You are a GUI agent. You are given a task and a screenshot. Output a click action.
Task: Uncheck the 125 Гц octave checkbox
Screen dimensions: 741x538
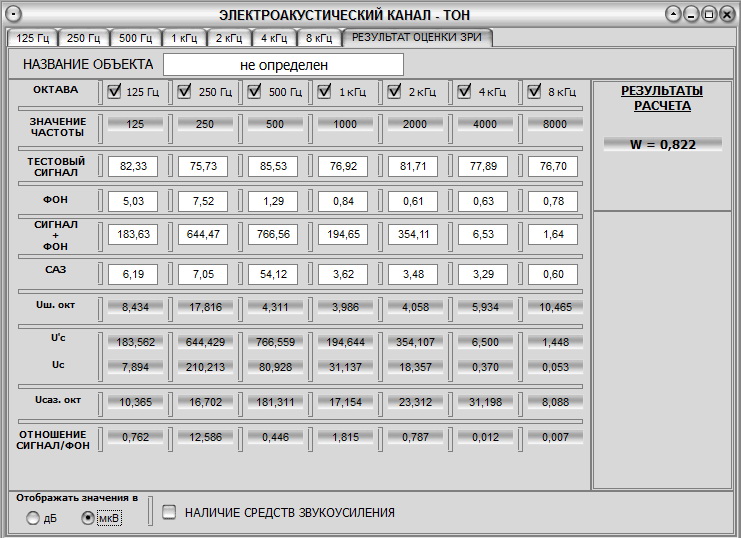point(114,92)
